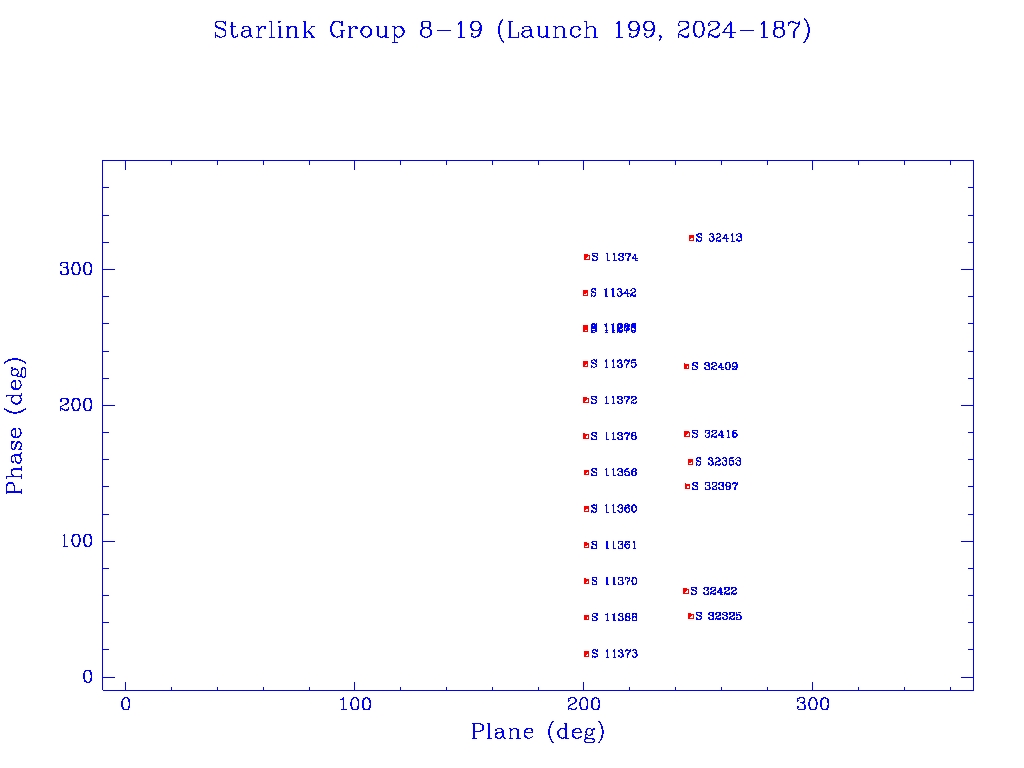This screenshot has height=768, width=1024.
Task: Click the S 11370 satellite label
Action: [614, 581]
